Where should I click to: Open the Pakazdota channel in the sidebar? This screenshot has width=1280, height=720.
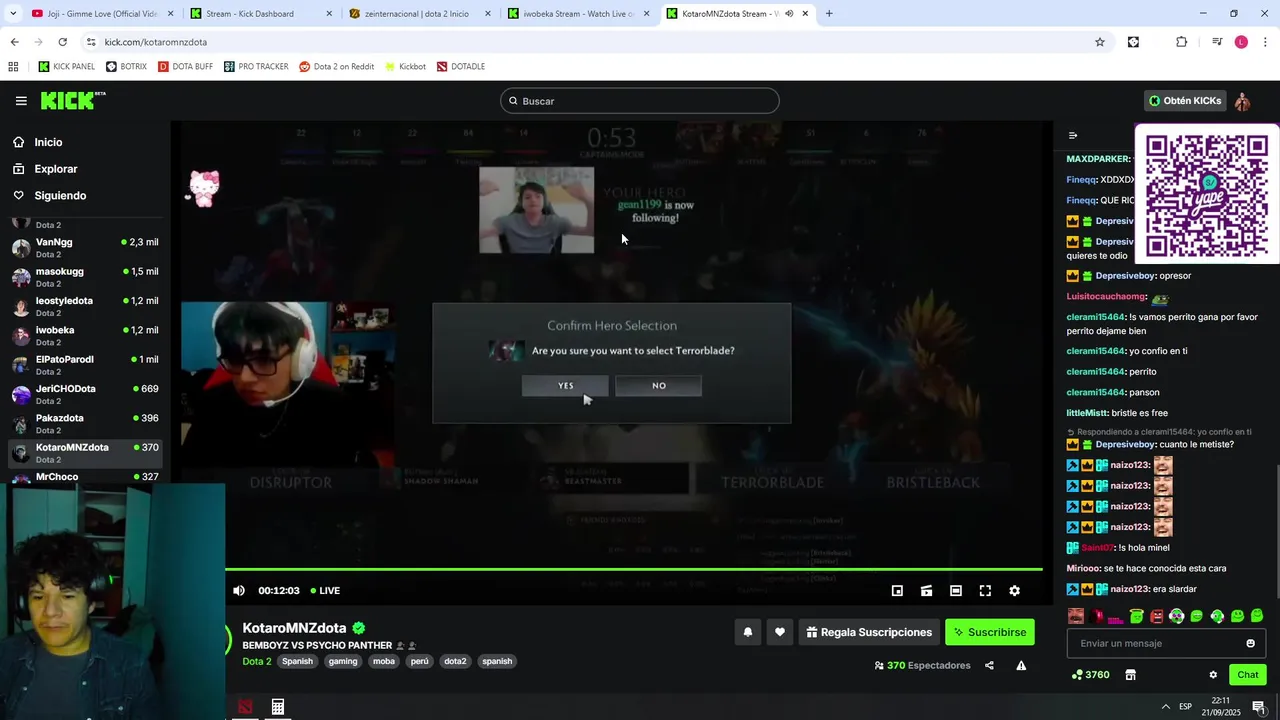[85, 423]
